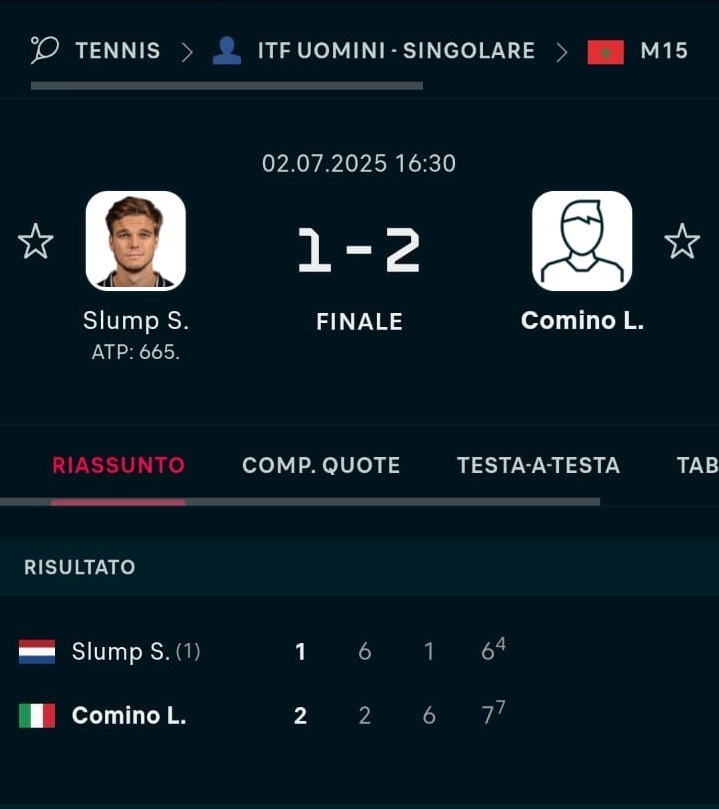Open the TENNIS breadcrumb link
This screenshot has width=719, height=809.
coord(118,51)
